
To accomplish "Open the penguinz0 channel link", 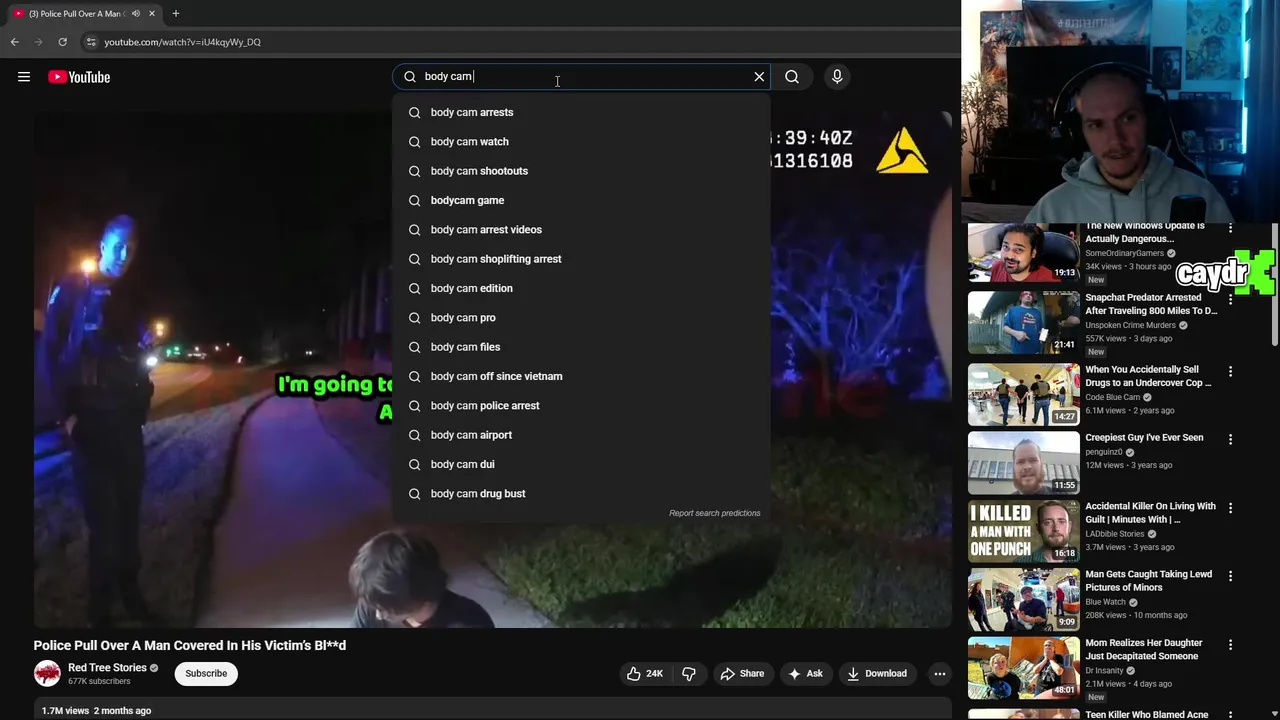I will (x=1105, y=452).
